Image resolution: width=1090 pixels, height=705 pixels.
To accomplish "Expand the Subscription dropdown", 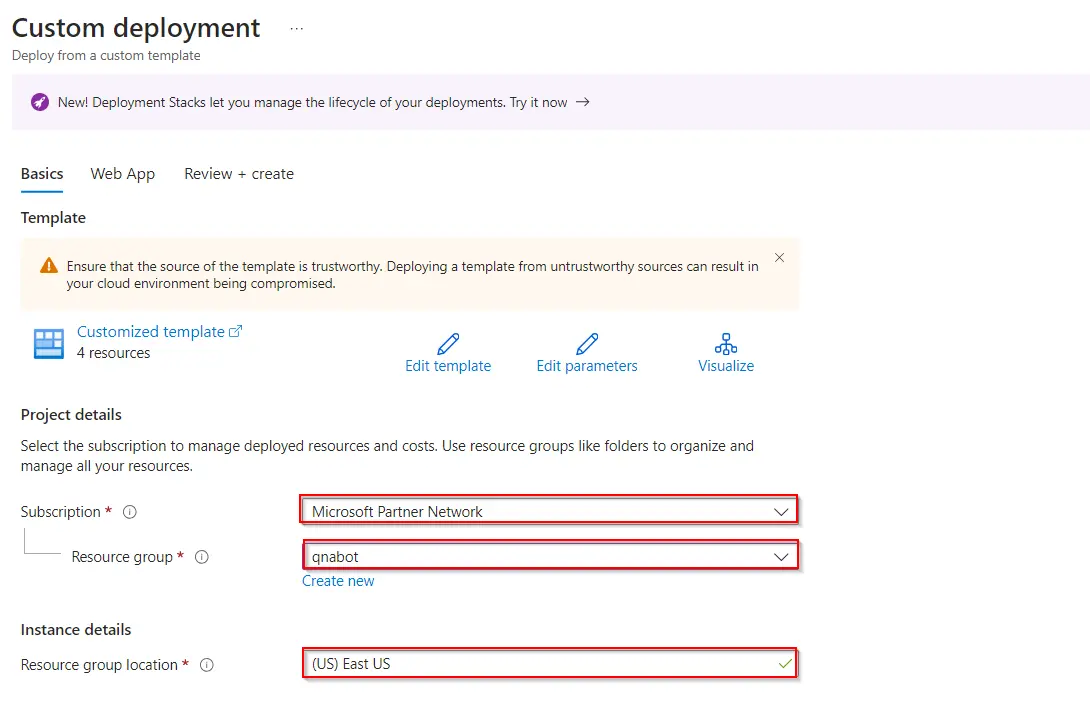I will pyautogui.click(x=781, y=511).
